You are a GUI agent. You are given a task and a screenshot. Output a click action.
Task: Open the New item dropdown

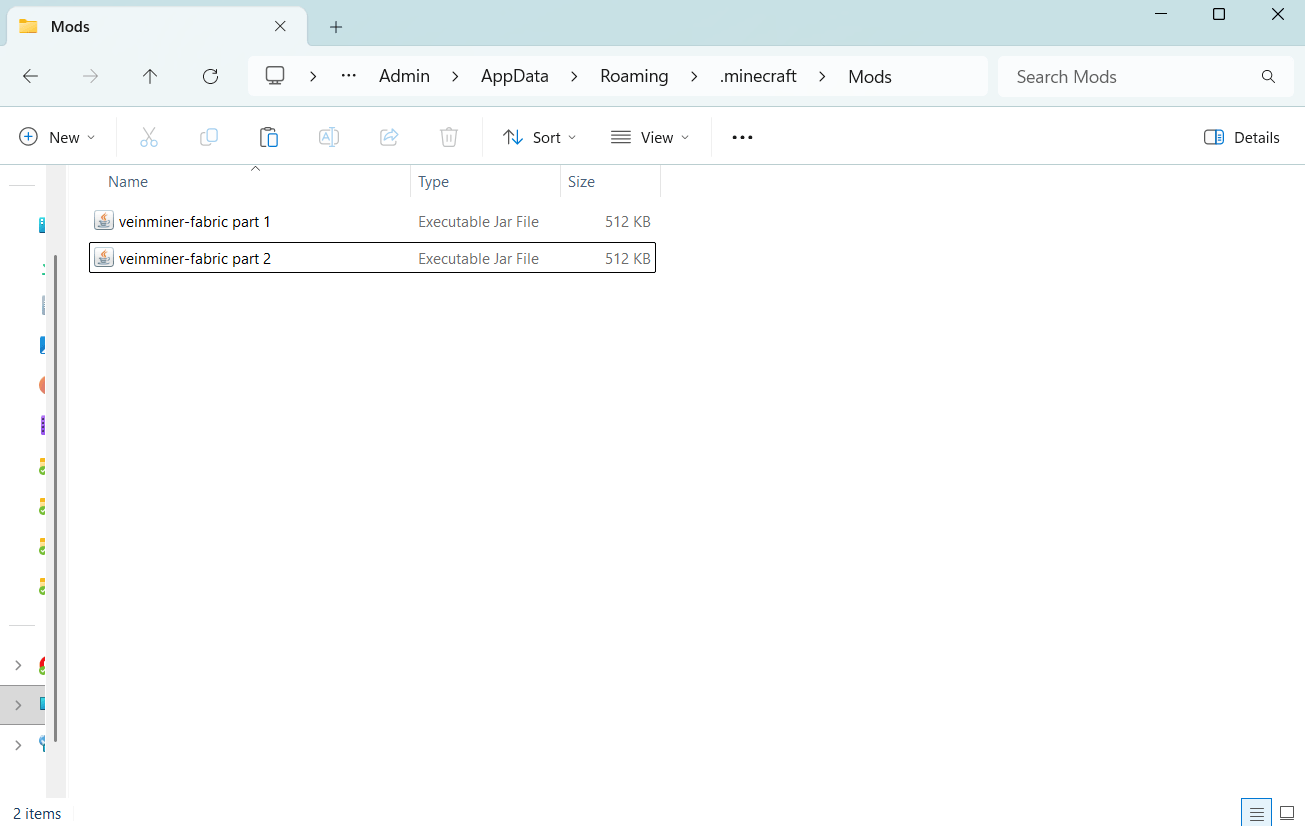coord(58,137)
